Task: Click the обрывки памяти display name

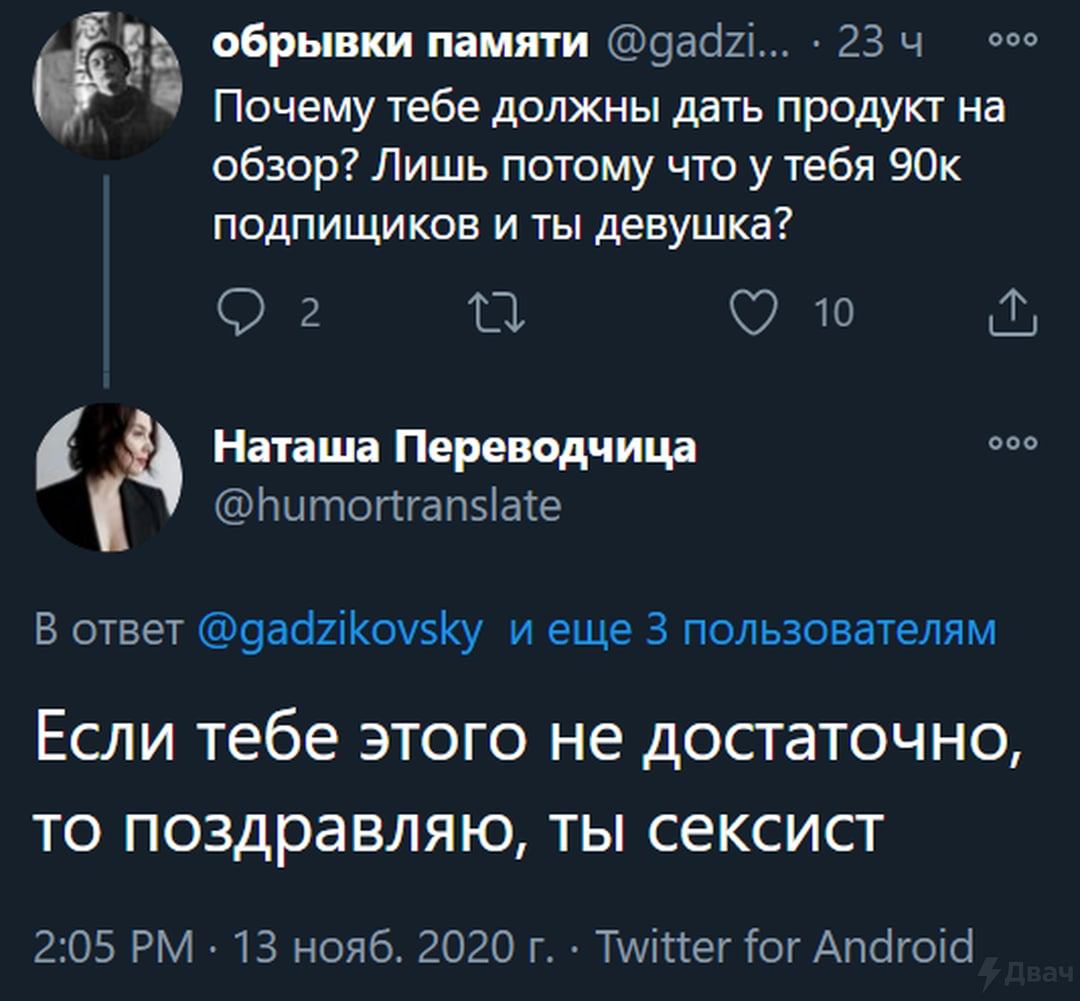Action: tap(401, 43)
